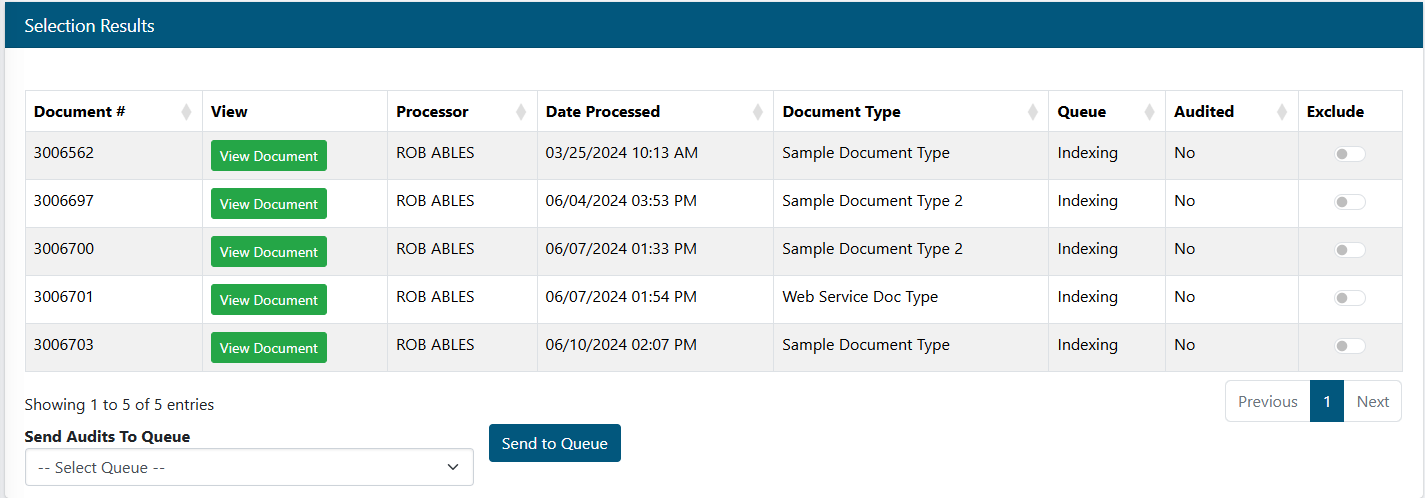
Task: Click the Previous pagination button
Action: click(1267, 401)
